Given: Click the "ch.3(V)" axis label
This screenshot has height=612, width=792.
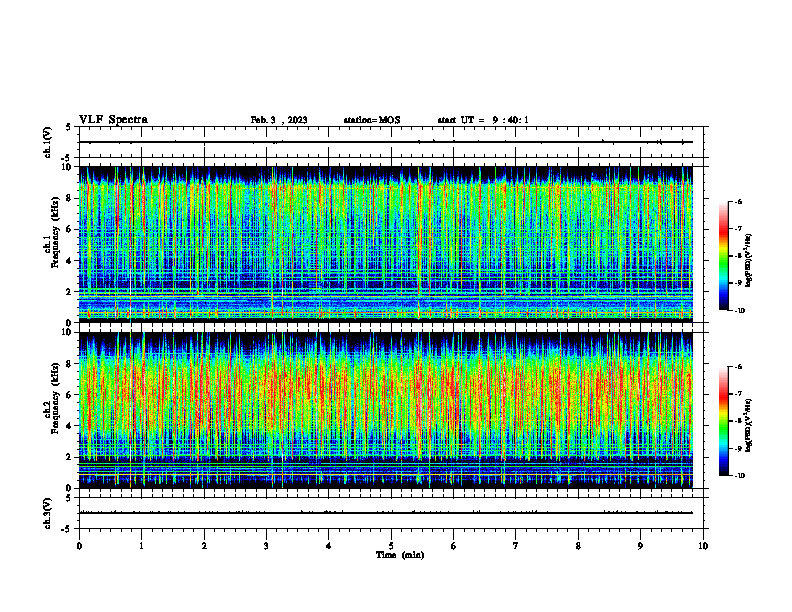Looking at the screenshot, I should tap(47, 513).
